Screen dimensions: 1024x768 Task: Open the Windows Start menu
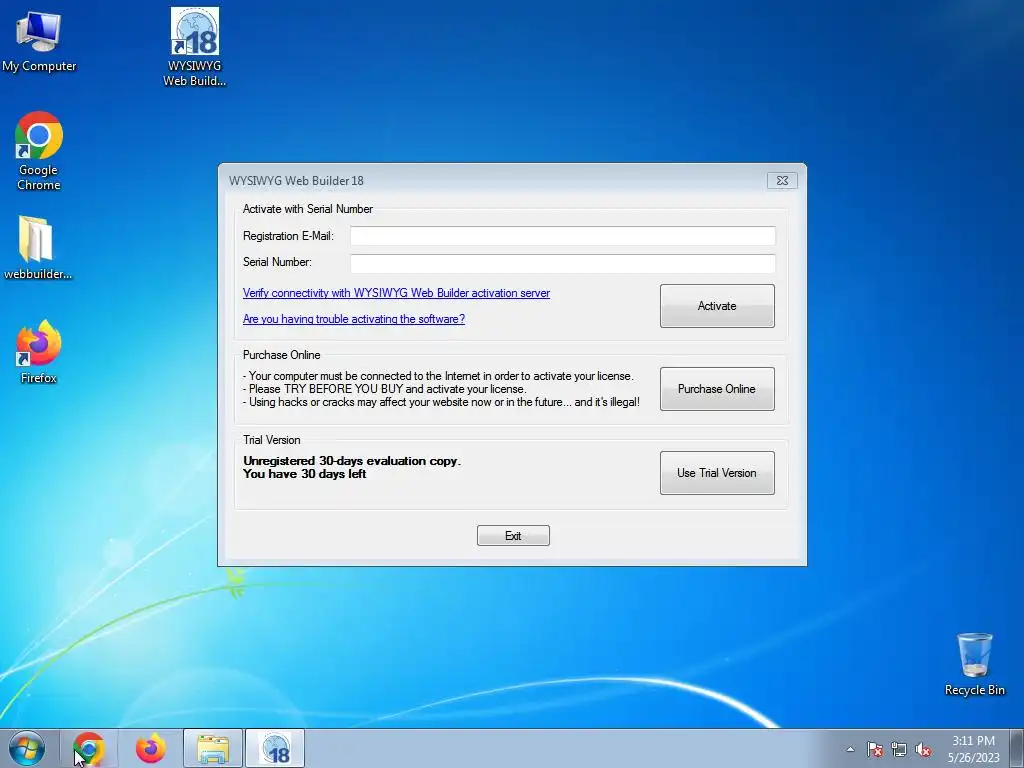coord(27,748)
